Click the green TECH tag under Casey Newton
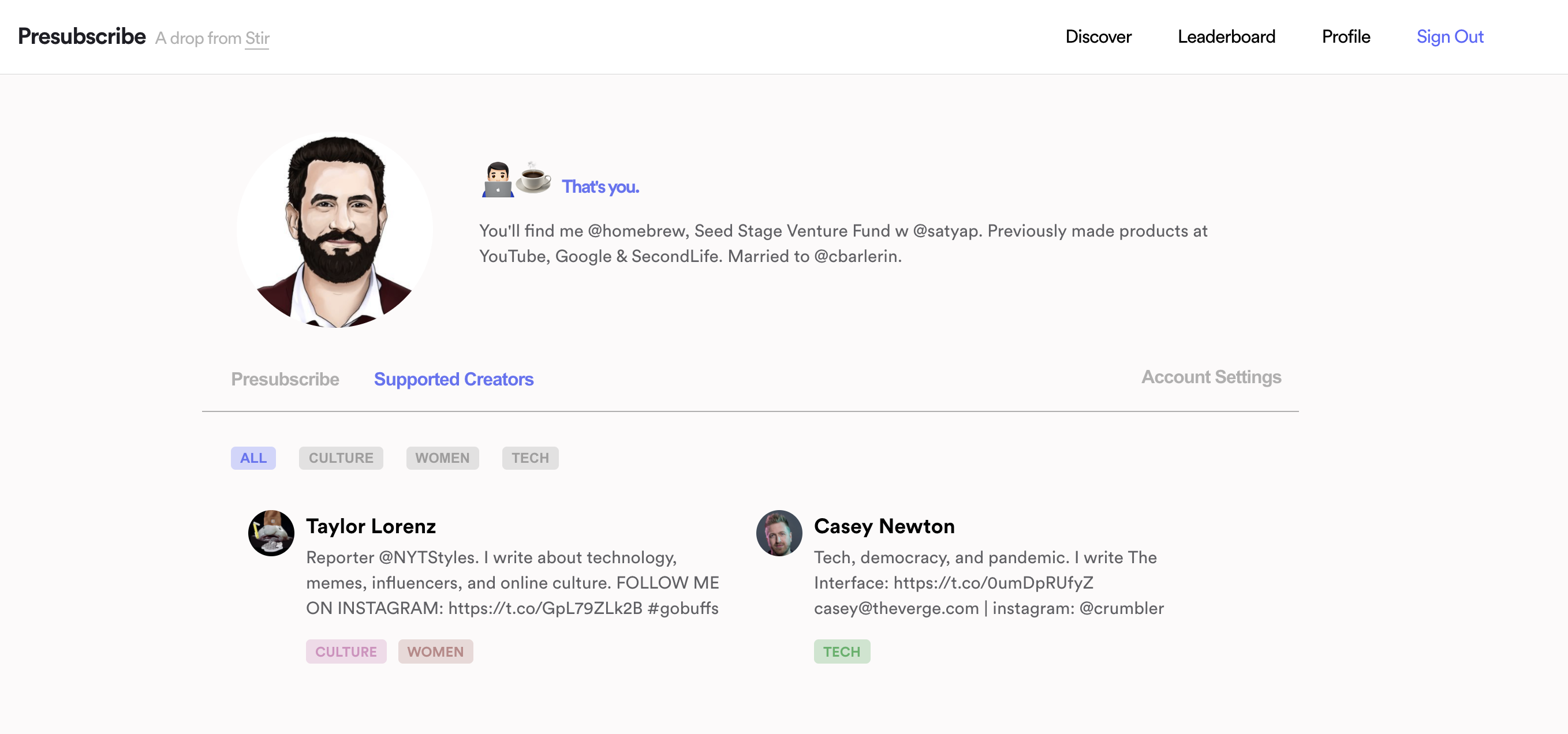Image resolution: width=1568 pixels, height=734 pixels. pyautogui.click(x=841, y=651)
